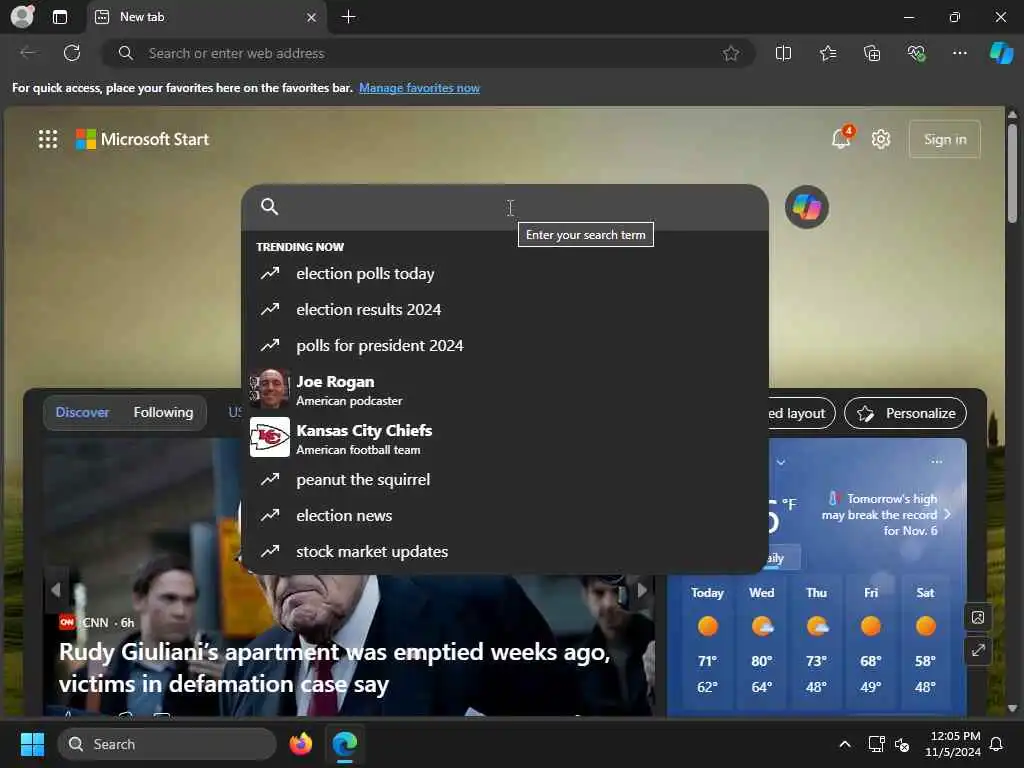Click the browser back arrow
Screen dimensions: 1024x768
tap(28, 53)
